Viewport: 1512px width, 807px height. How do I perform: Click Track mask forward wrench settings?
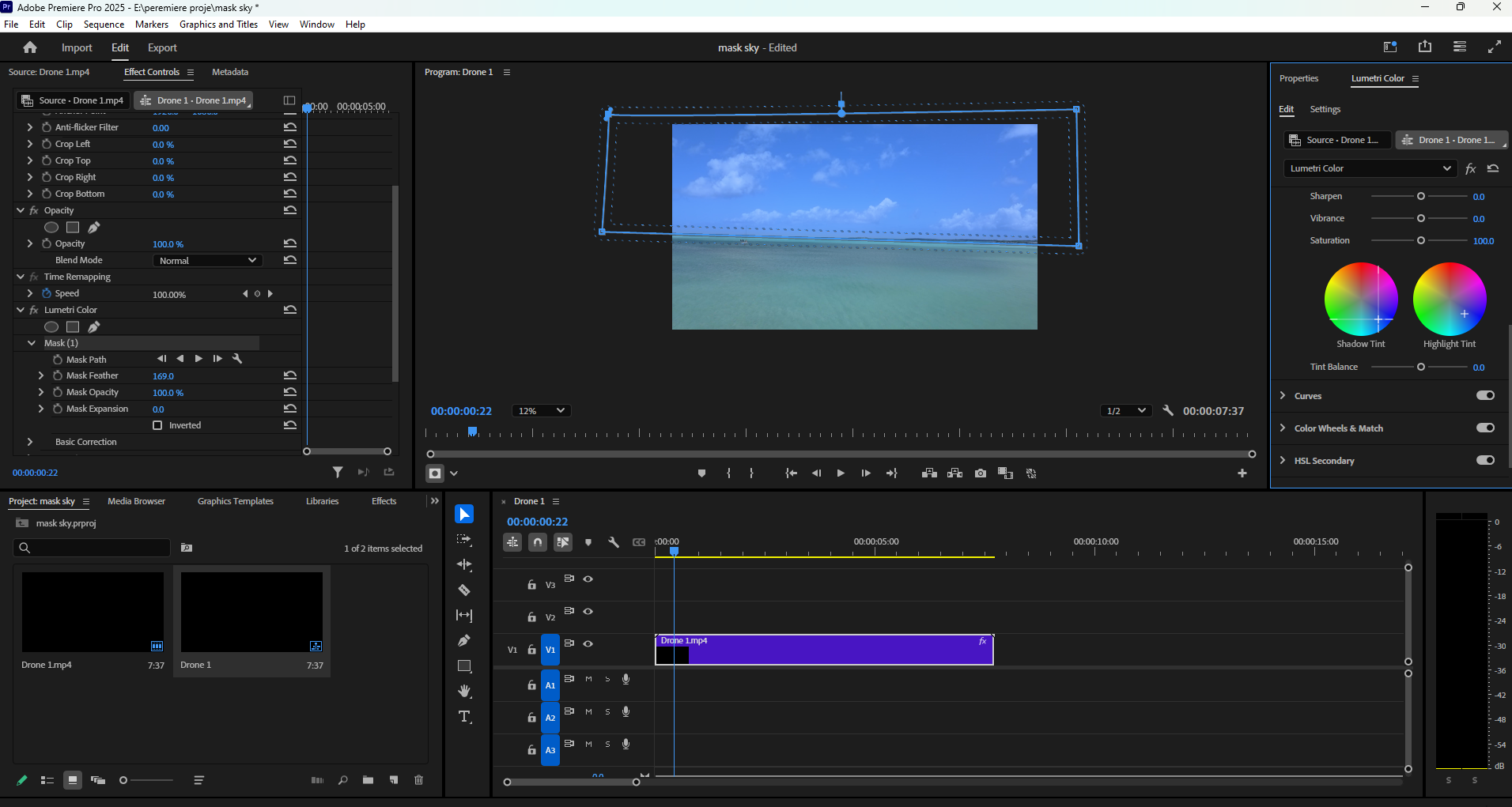click(x=236, y=359)
